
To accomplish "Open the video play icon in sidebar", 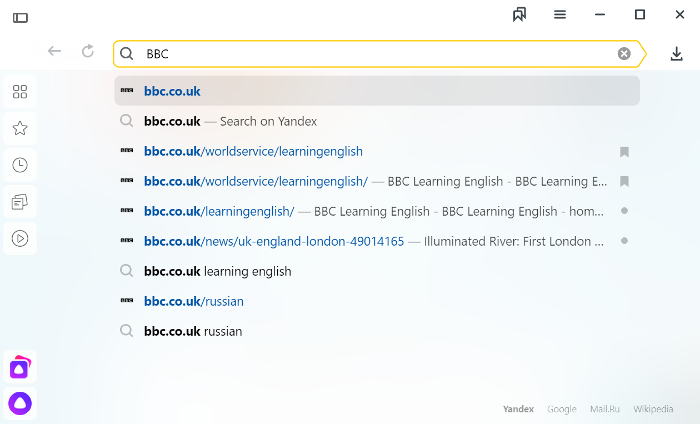I will point(20,238).
